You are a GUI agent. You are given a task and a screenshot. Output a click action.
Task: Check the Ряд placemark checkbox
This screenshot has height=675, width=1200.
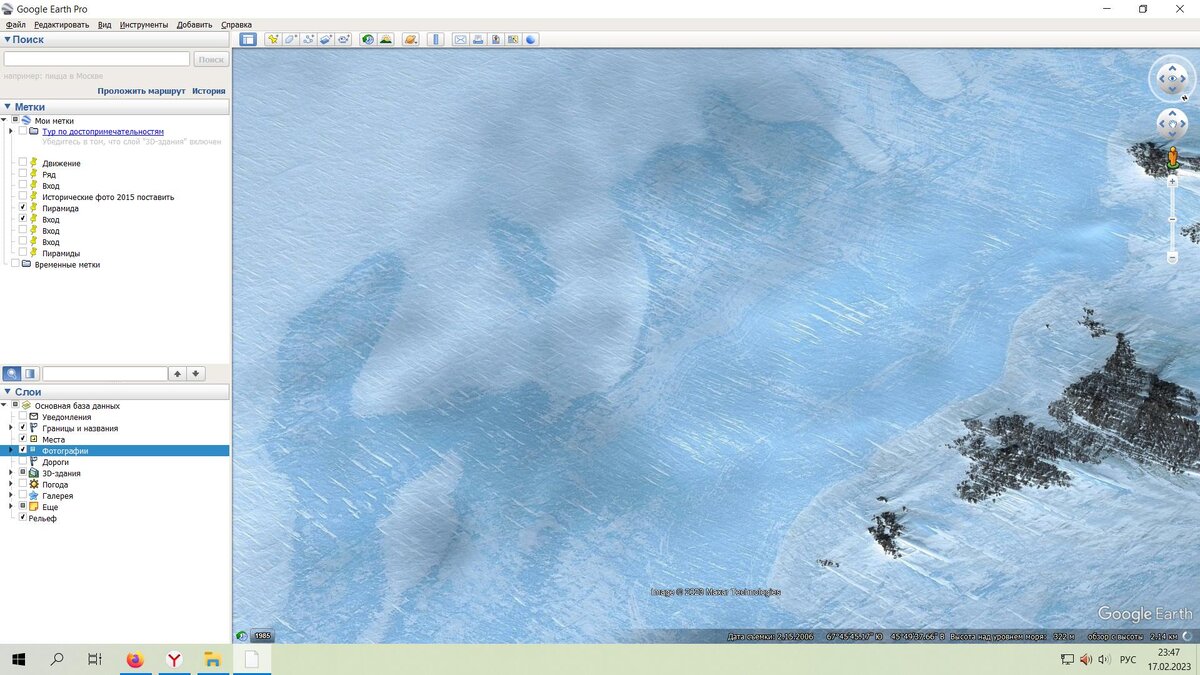(23, 174)
